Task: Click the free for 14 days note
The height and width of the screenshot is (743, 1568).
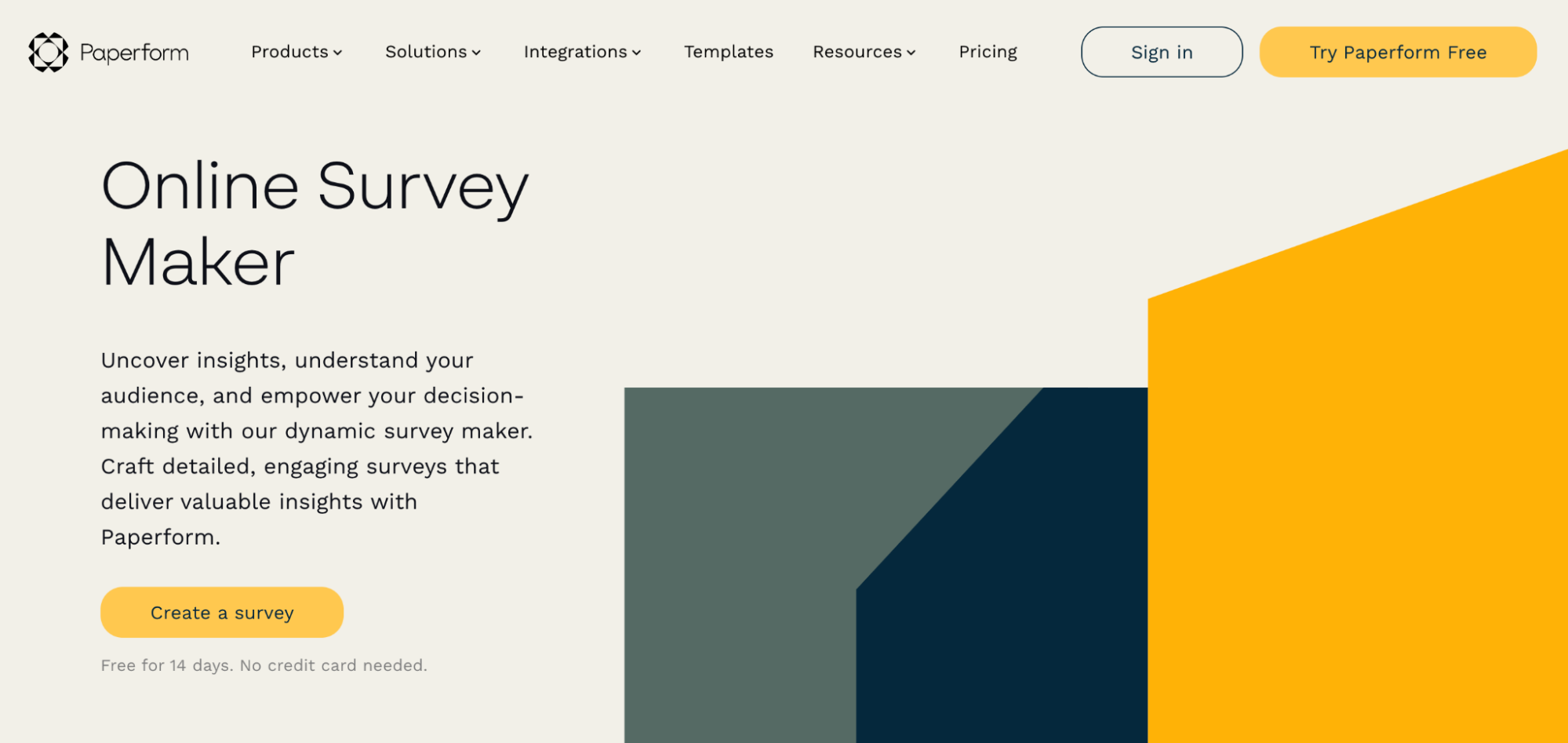Action: (x=264, y=665)
